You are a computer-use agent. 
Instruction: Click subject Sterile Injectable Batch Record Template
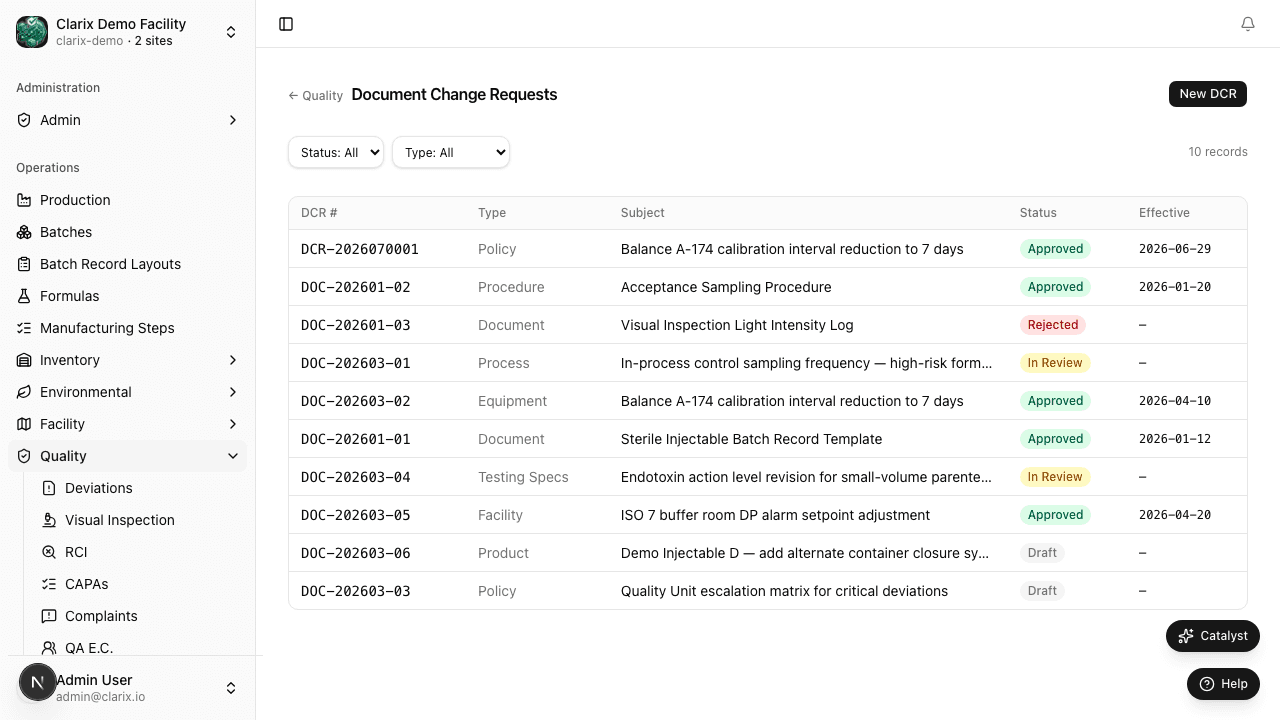coord(751,439)
